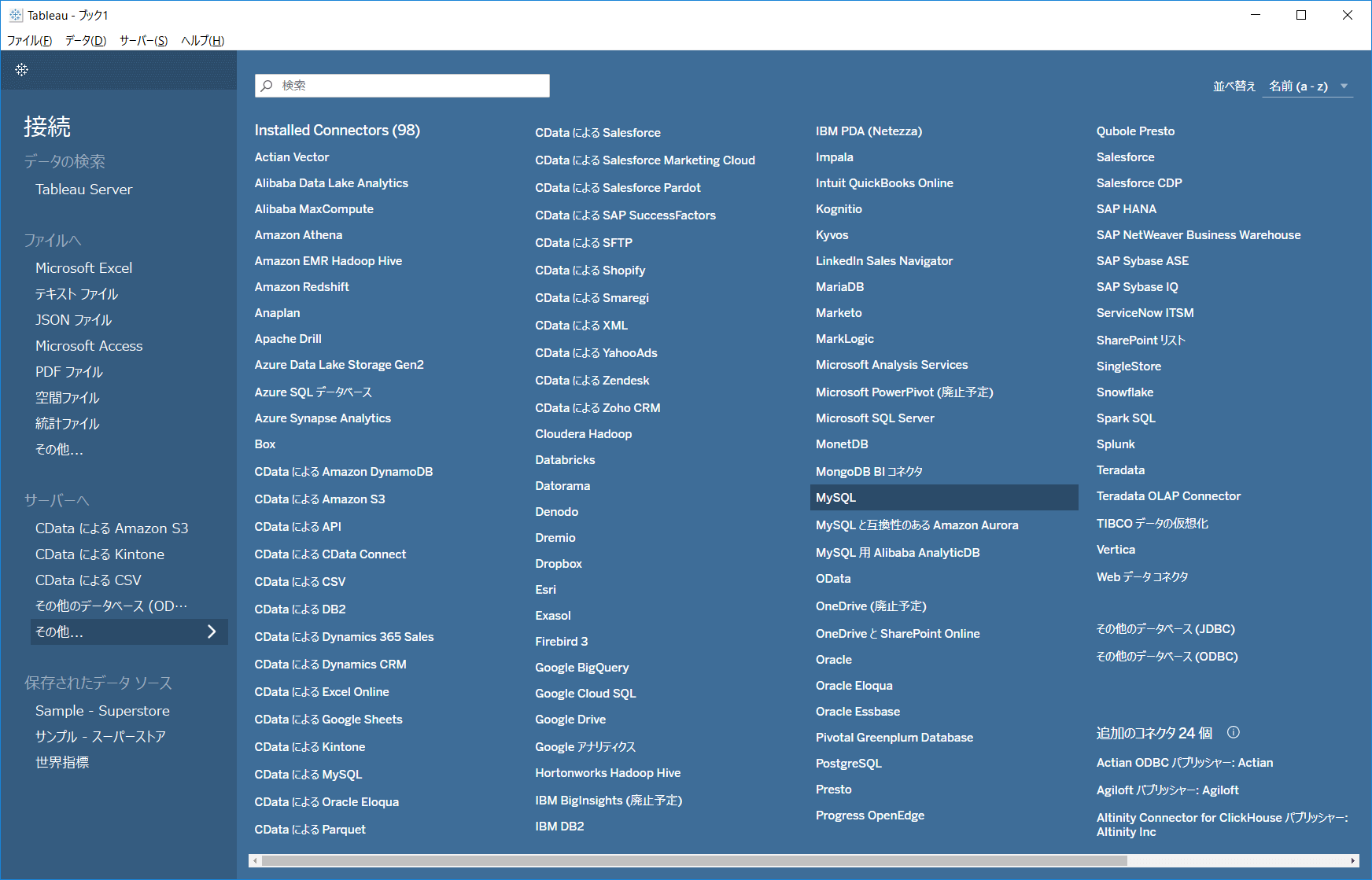This screenshot has width=1372, height=880.
Task: Select テキスト ファイル connection
Action: 77,294
